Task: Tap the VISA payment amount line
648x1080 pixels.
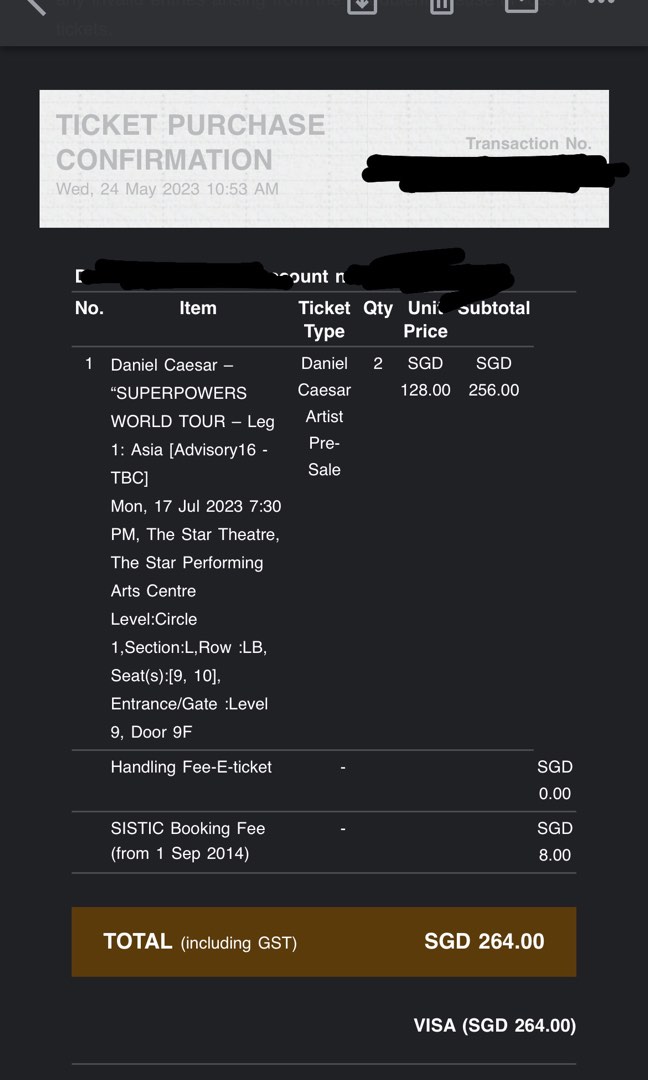Action: pyautogui.click(x=494, y=1025)
